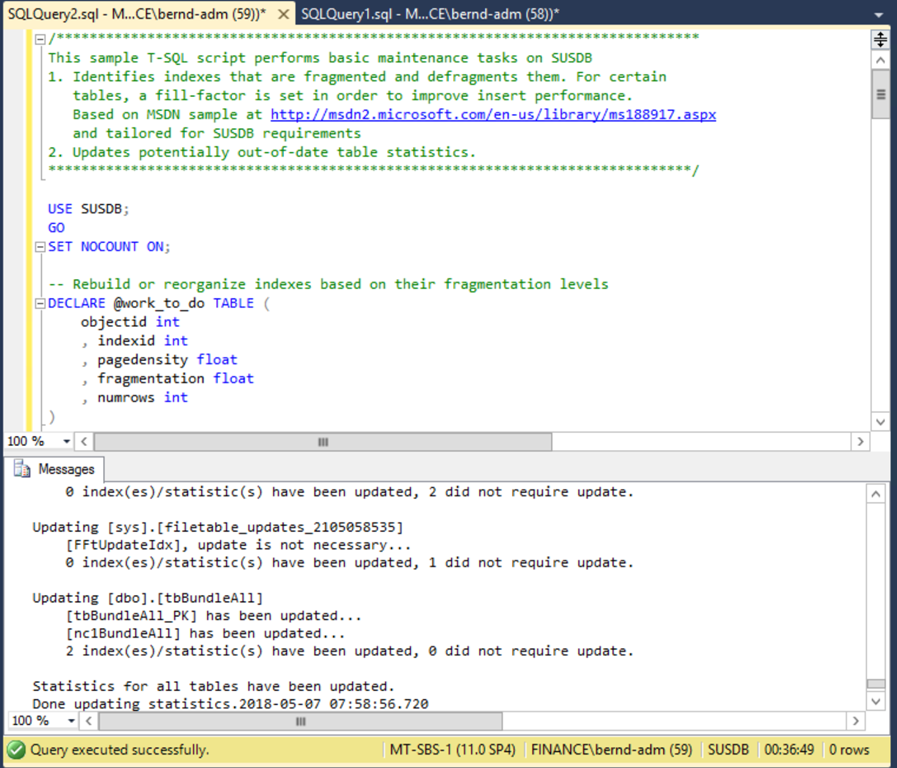Click the editor split-window handle icon
The height and width of the screenshot is (768, 897).
880,40
